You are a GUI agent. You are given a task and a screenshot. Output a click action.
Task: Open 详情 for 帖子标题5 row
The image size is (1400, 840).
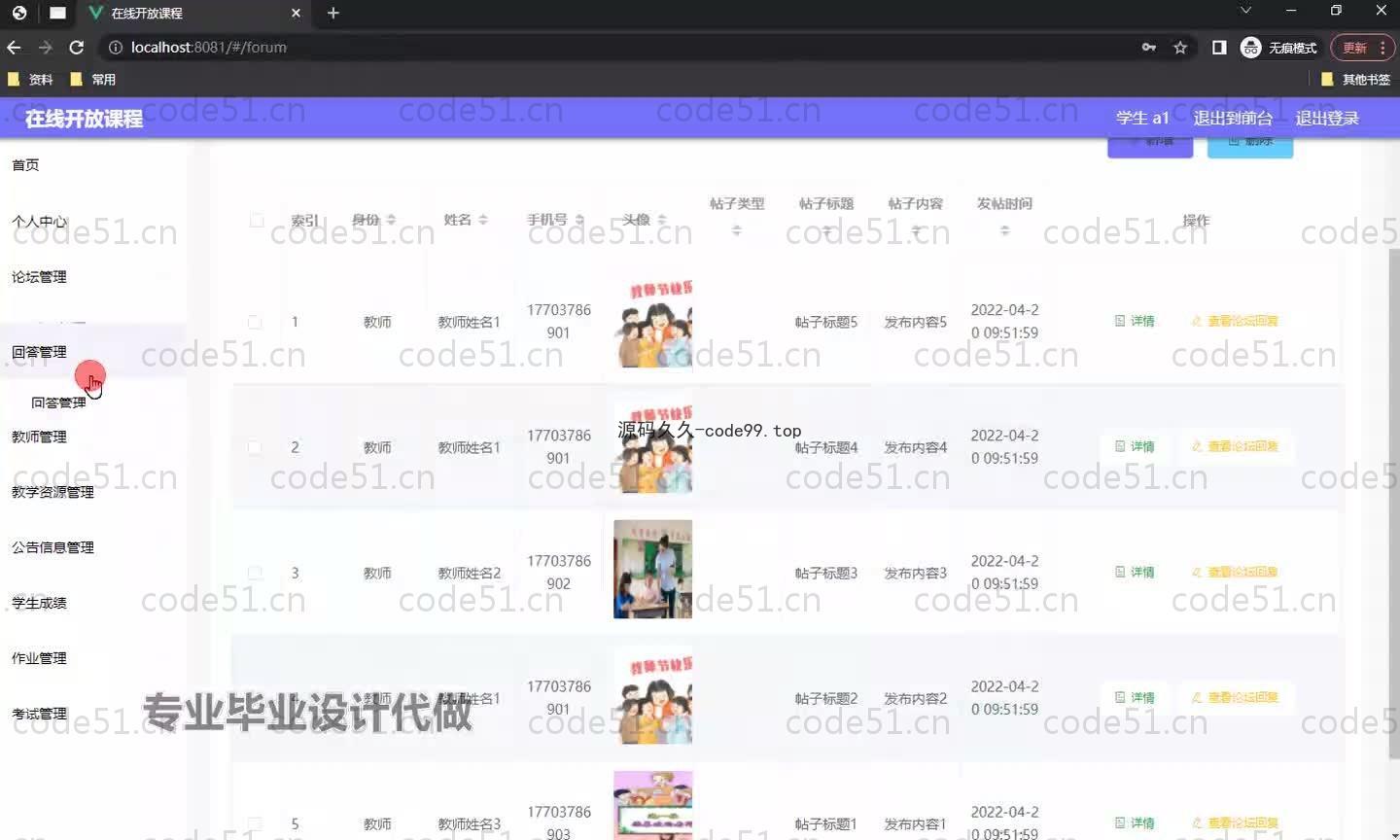click(x=1135, y=321)
